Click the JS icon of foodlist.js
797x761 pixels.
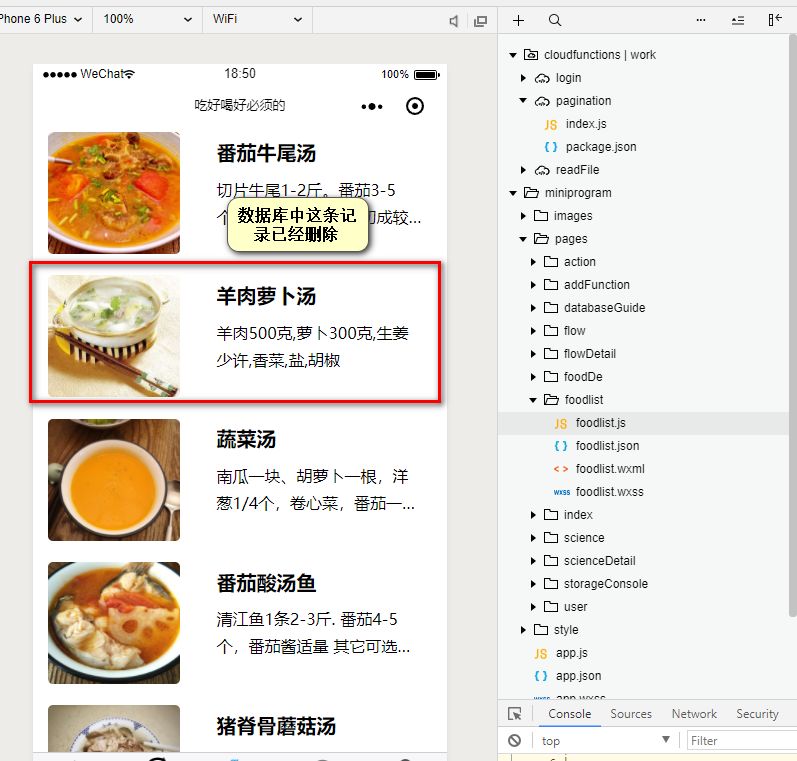tap(561, 423)
